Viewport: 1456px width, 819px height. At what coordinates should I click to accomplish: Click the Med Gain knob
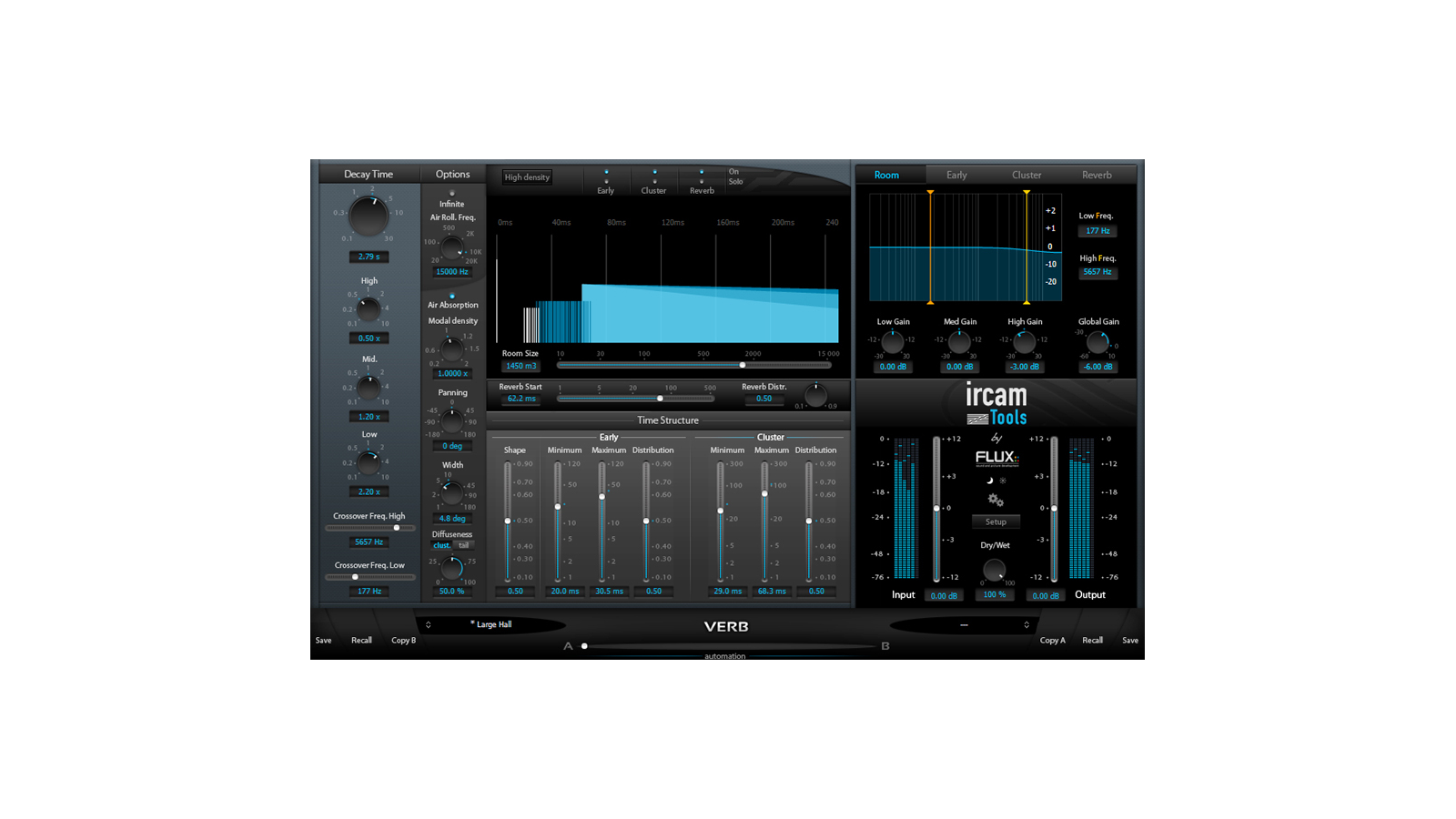click(959, 343)
